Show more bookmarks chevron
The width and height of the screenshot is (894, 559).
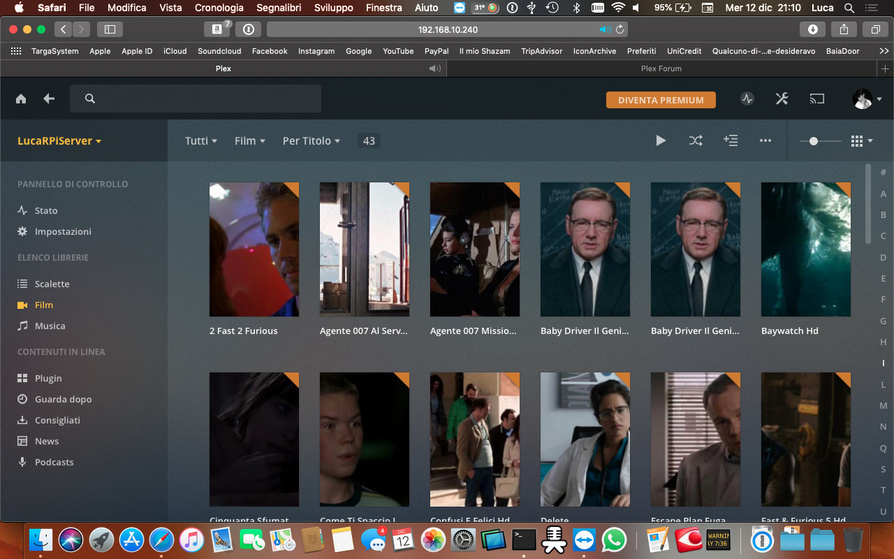tap(884, 51)
